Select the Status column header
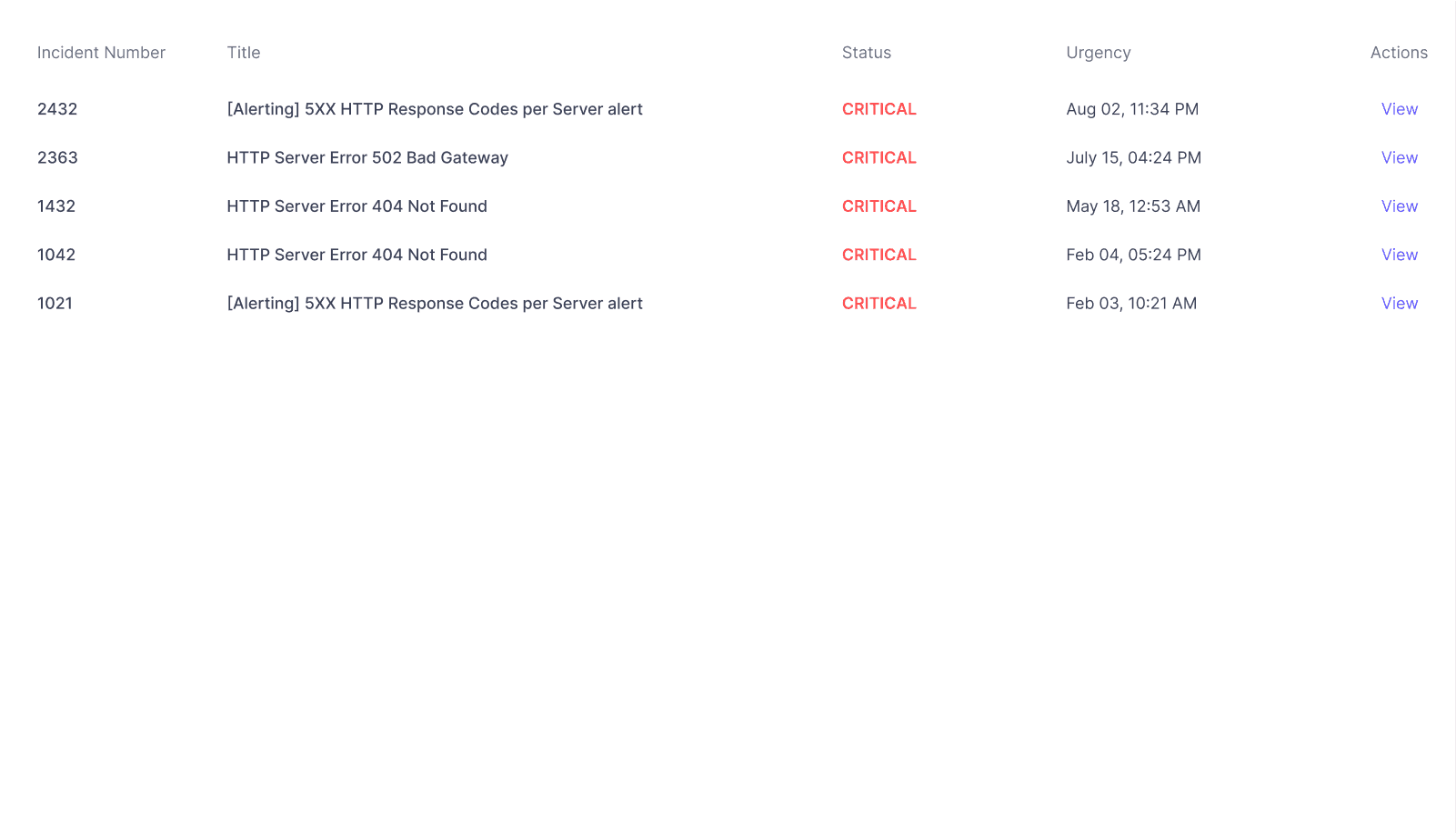Viewport: 1456px width, 833px height. (x=866, y=52)
